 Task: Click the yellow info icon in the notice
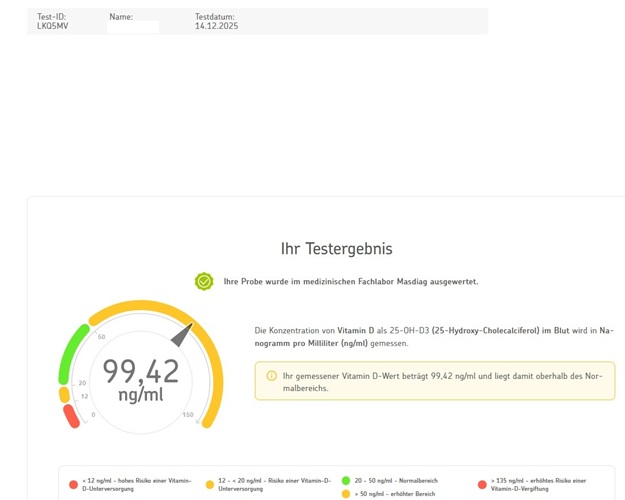point(271,376)
